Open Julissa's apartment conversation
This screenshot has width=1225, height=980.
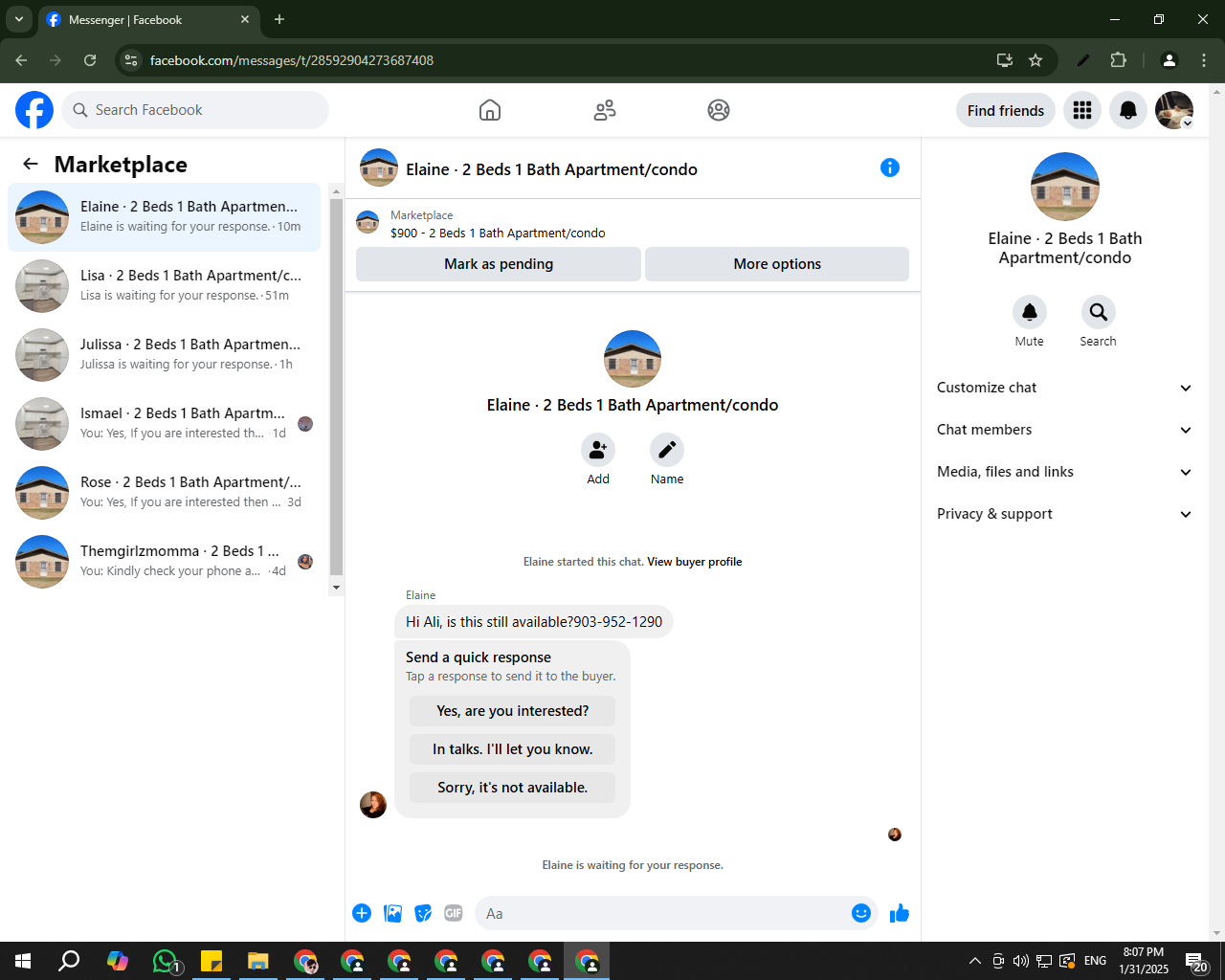pyautogui.click(x=164, y=355)
